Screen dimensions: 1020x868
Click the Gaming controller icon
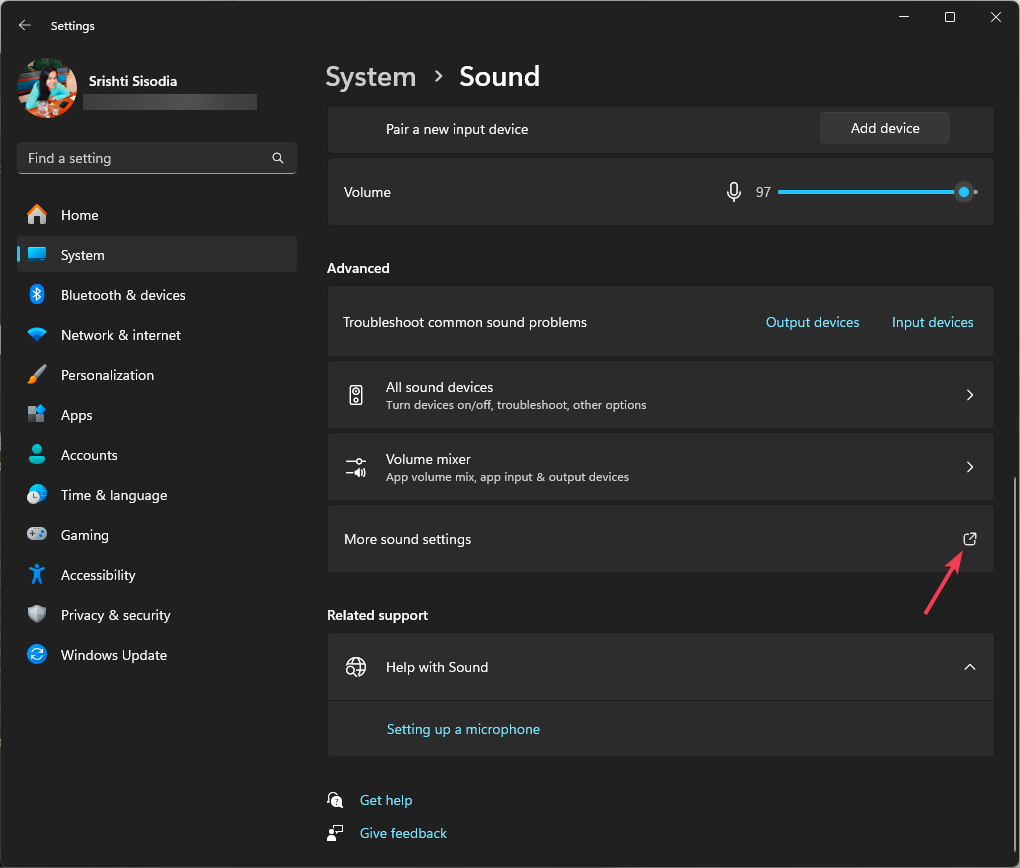coord(37,534)
